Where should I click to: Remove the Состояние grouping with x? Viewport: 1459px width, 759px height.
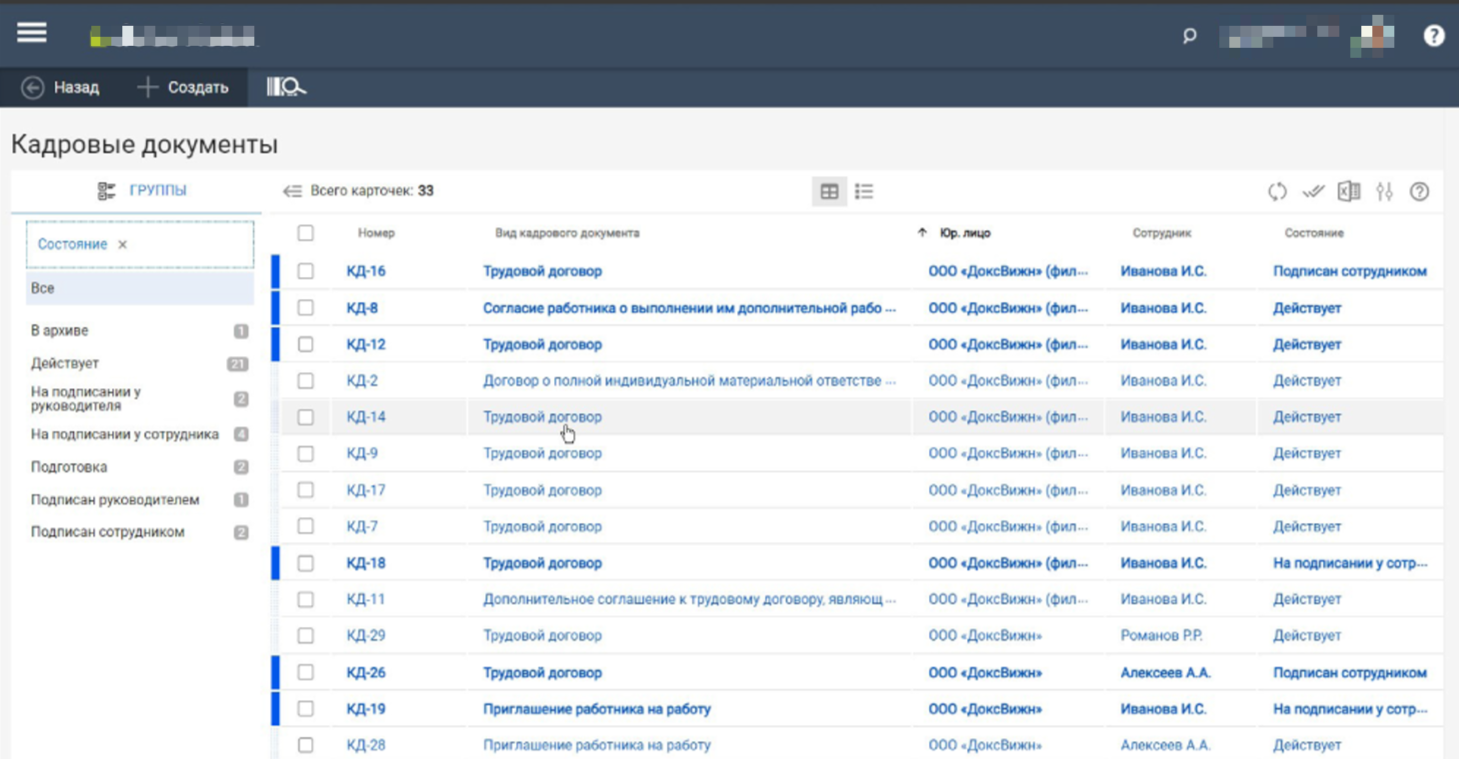click(122, 245)
